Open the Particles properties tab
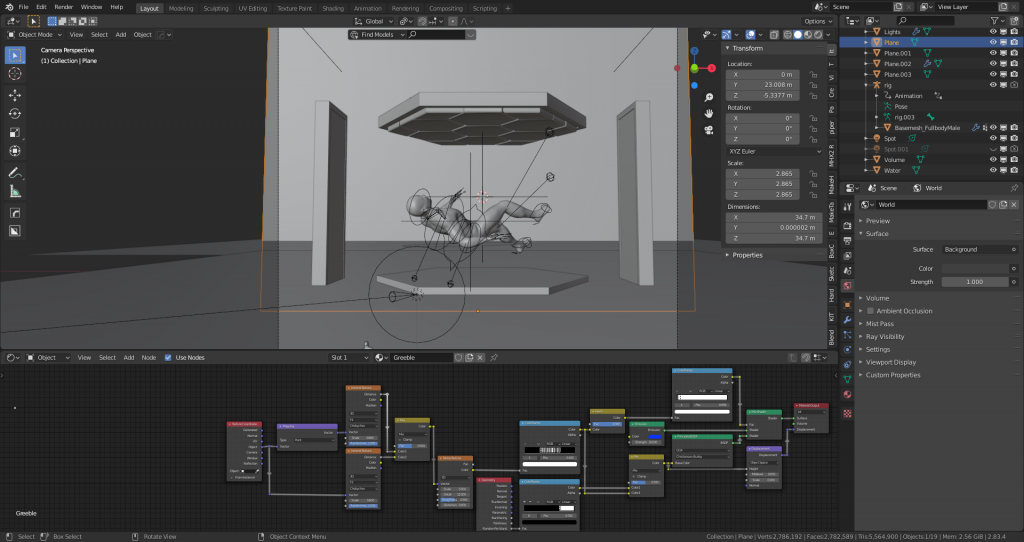Image resolution: width=1024 pixels, height=542 pixels. pyautogui.click(x=848, y=334)
